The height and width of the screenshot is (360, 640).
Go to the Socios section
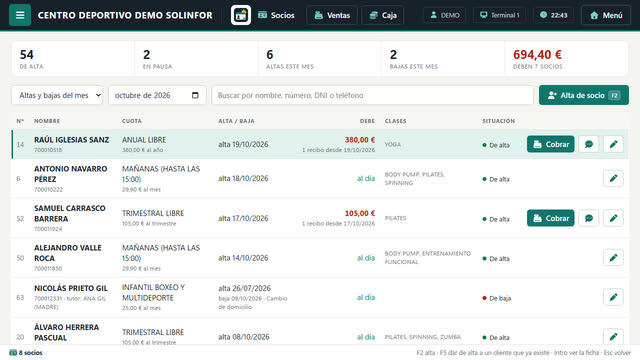276,15
